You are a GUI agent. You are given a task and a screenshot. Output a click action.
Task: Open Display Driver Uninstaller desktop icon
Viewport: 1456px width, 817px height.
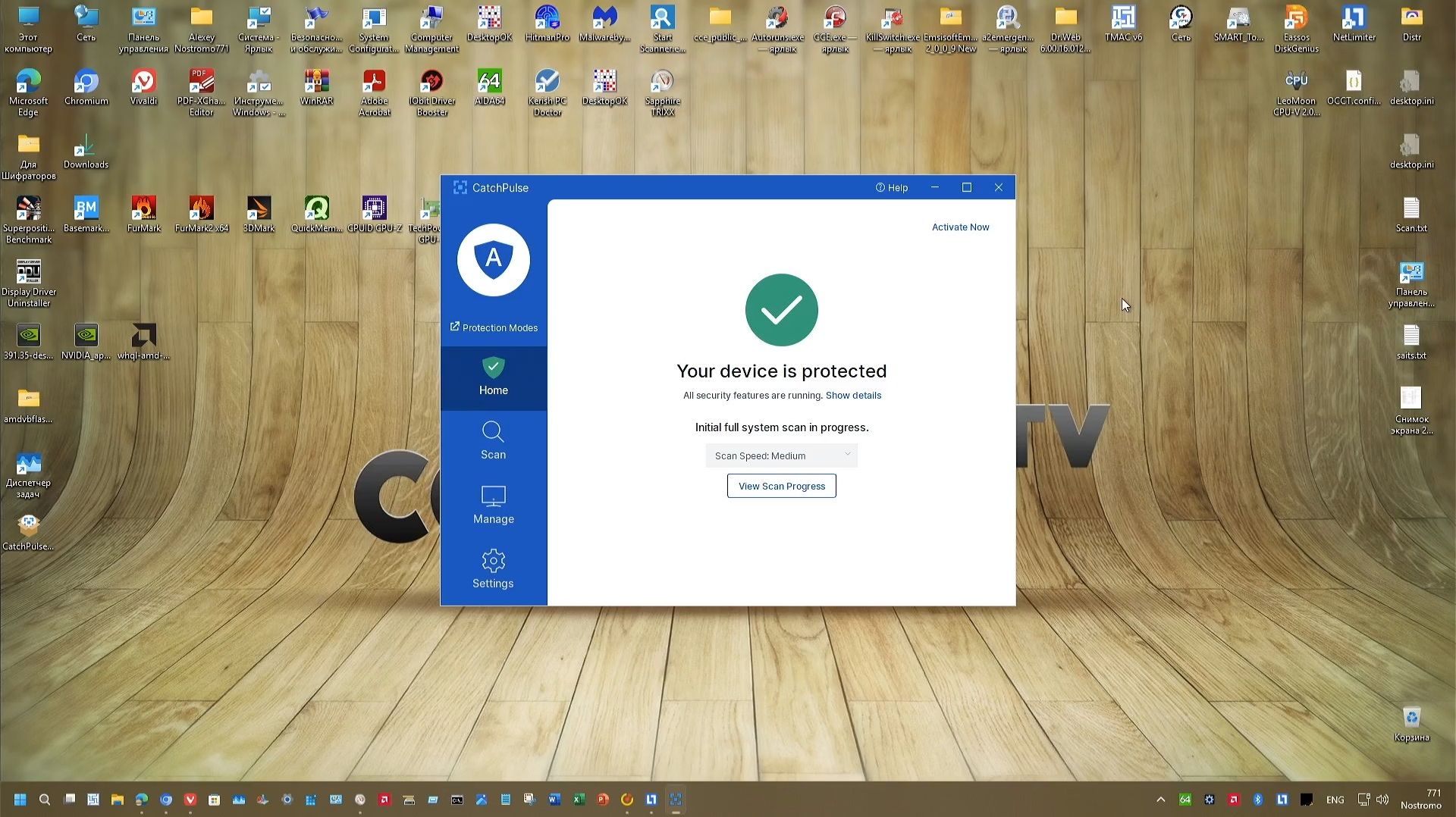28,284
